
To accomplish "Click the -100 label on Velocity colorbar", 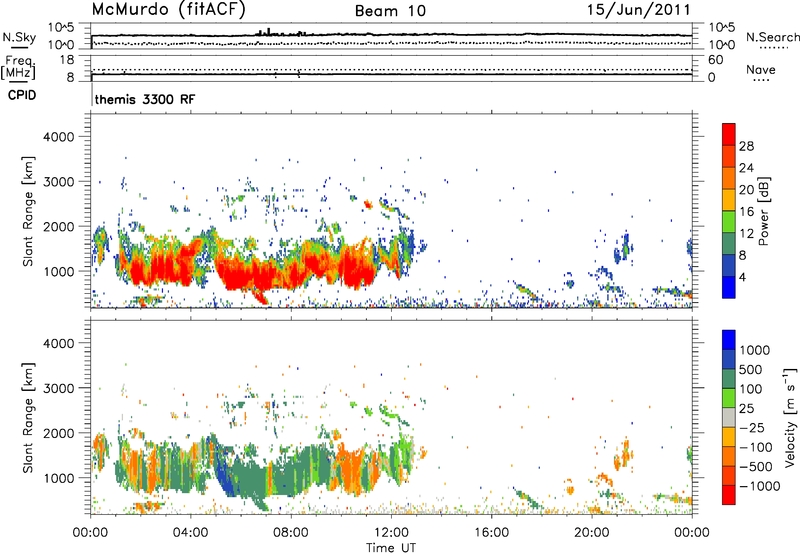I will 755,447.
